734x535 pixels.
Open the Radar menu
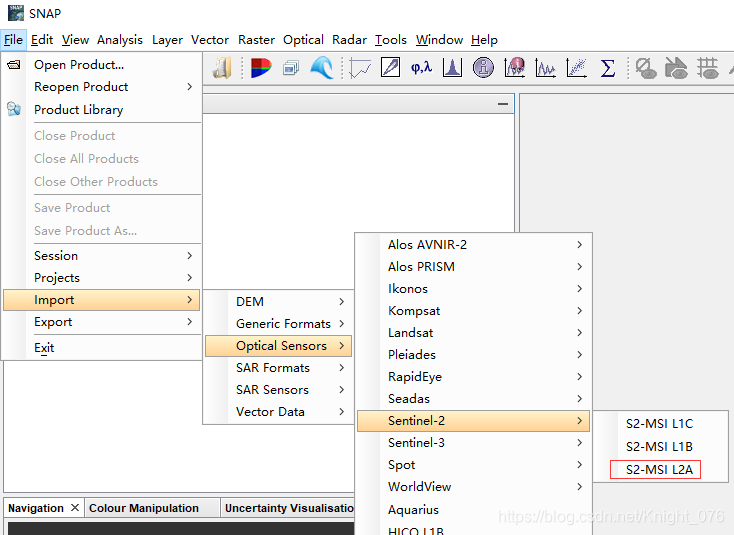click(349, 40)
